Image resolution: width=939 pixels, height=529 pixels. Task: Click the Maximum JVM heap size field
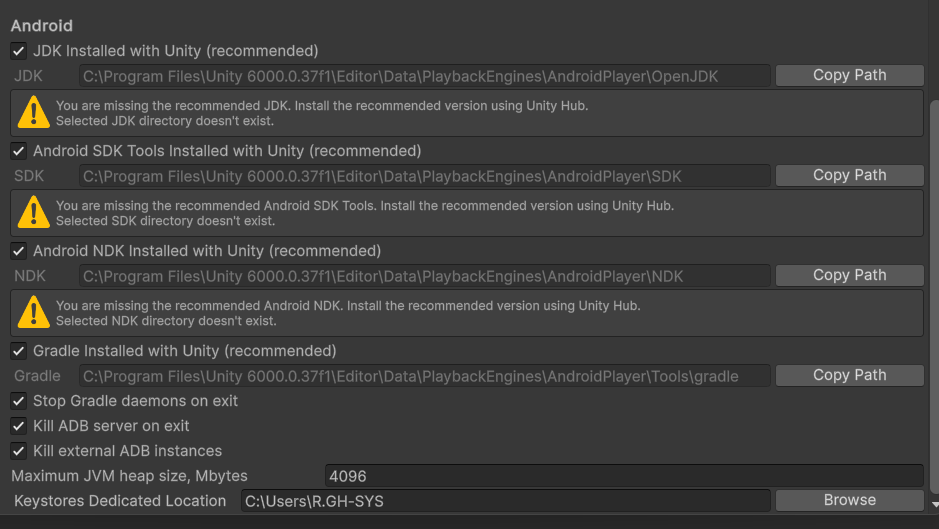(x=623, y=476)
